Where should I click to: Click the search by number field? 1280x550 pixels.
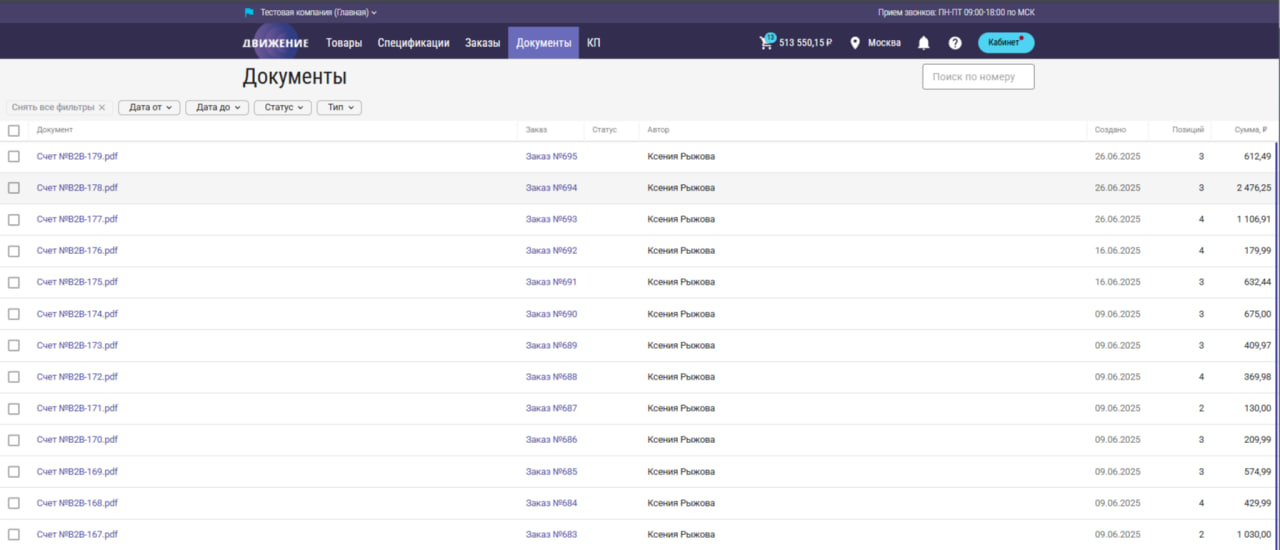pyautogui.click(x=978, y=77)
